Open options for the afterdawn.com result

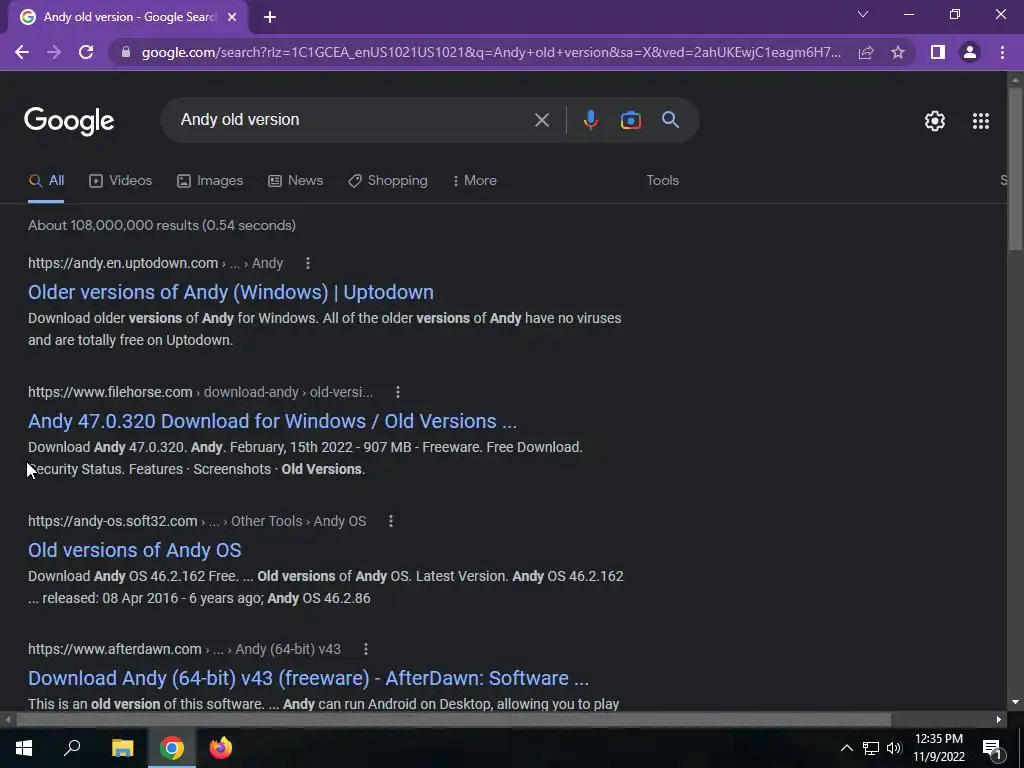[x=366, y=649]
